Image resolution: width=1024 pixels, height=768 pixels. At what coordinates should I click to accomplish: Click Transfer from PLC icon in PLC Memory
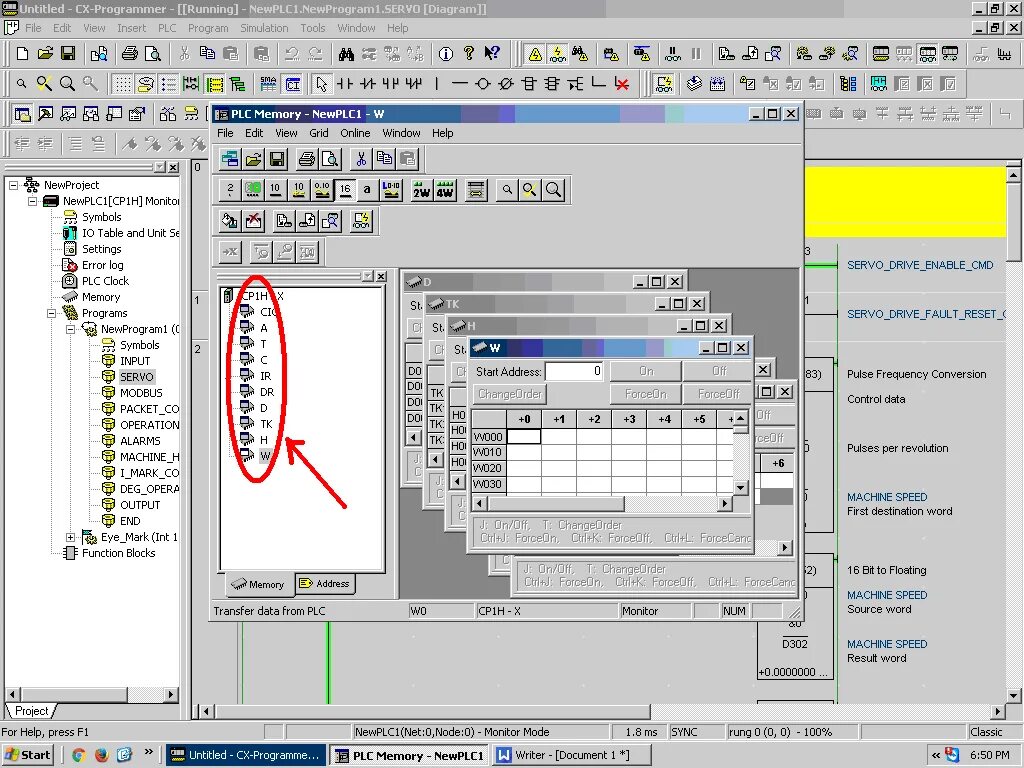click(307, 221)
